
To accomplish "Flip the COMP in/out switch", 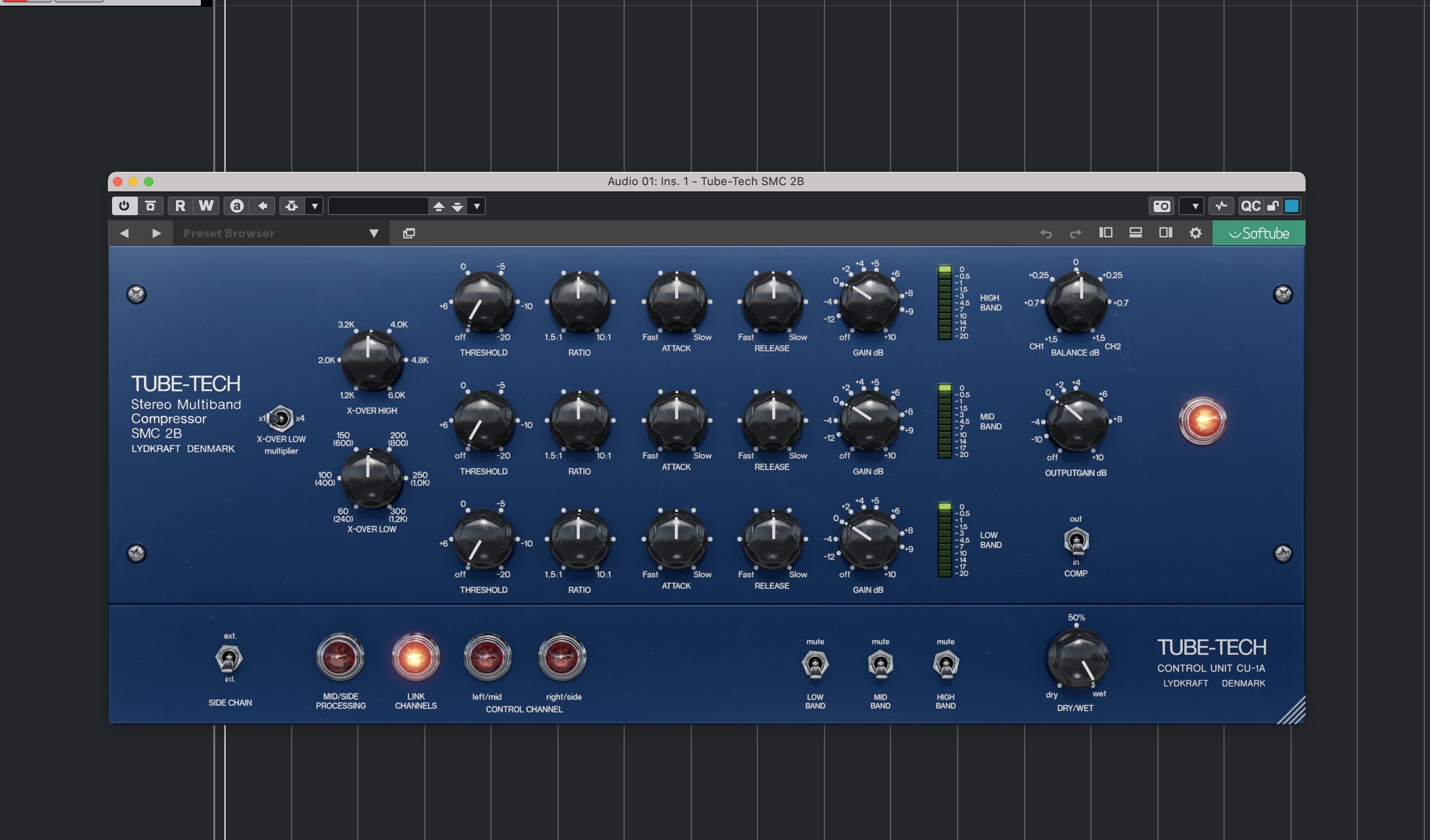I will [x=1076, y=541].
